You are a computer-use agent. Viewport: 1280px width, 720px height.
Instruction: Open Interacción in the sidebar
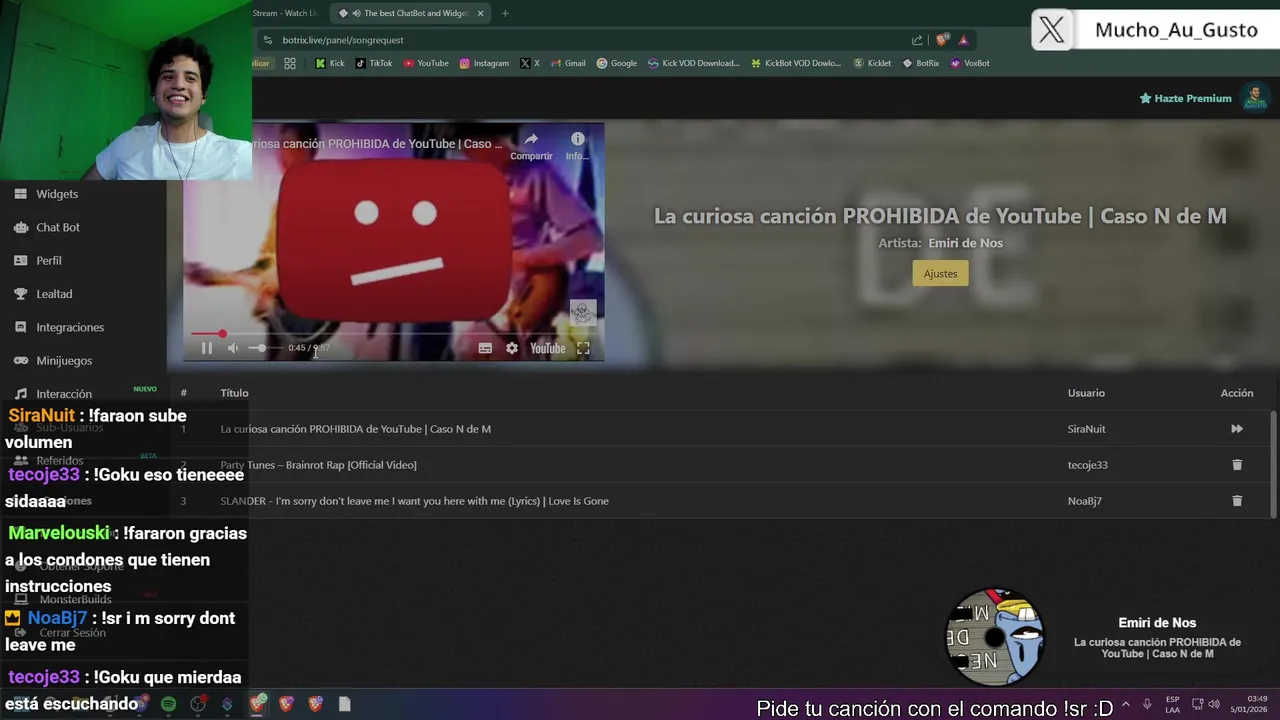pos(64,394)
